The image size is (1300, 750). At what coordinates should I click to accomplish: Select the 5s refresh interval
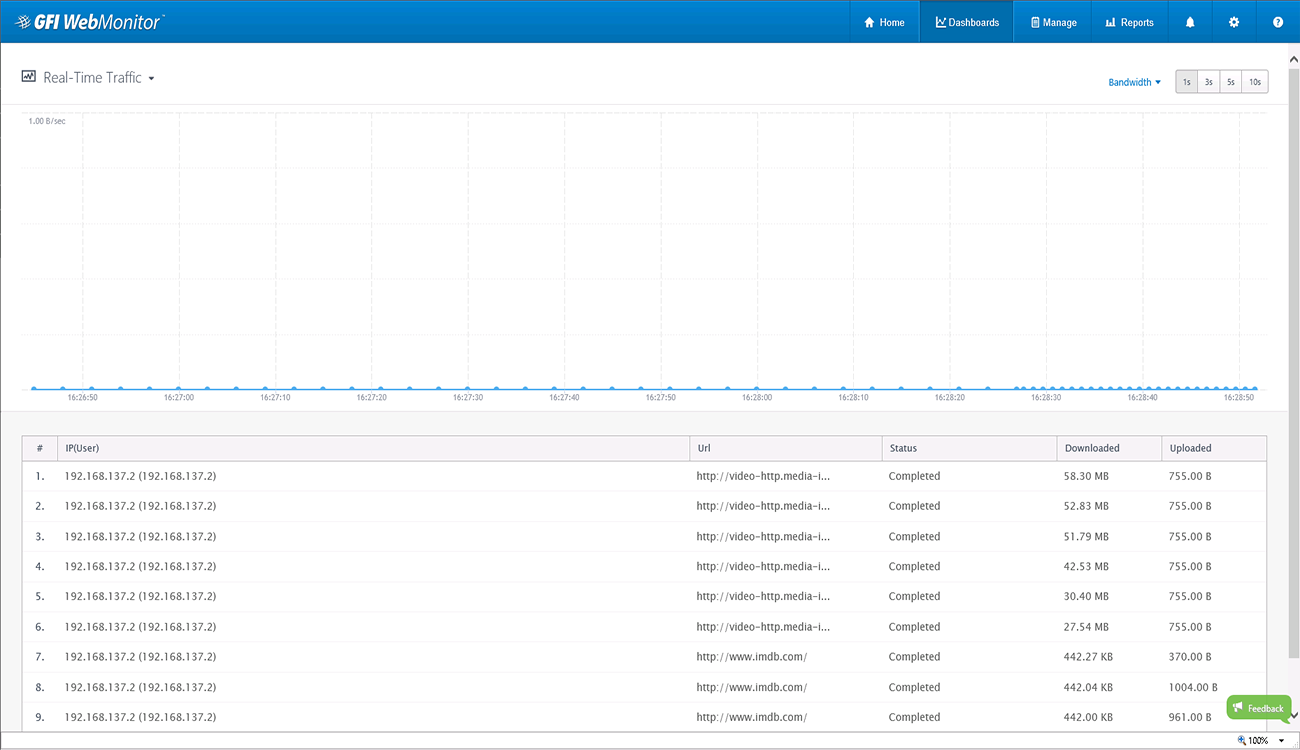tap(1231, 82)
